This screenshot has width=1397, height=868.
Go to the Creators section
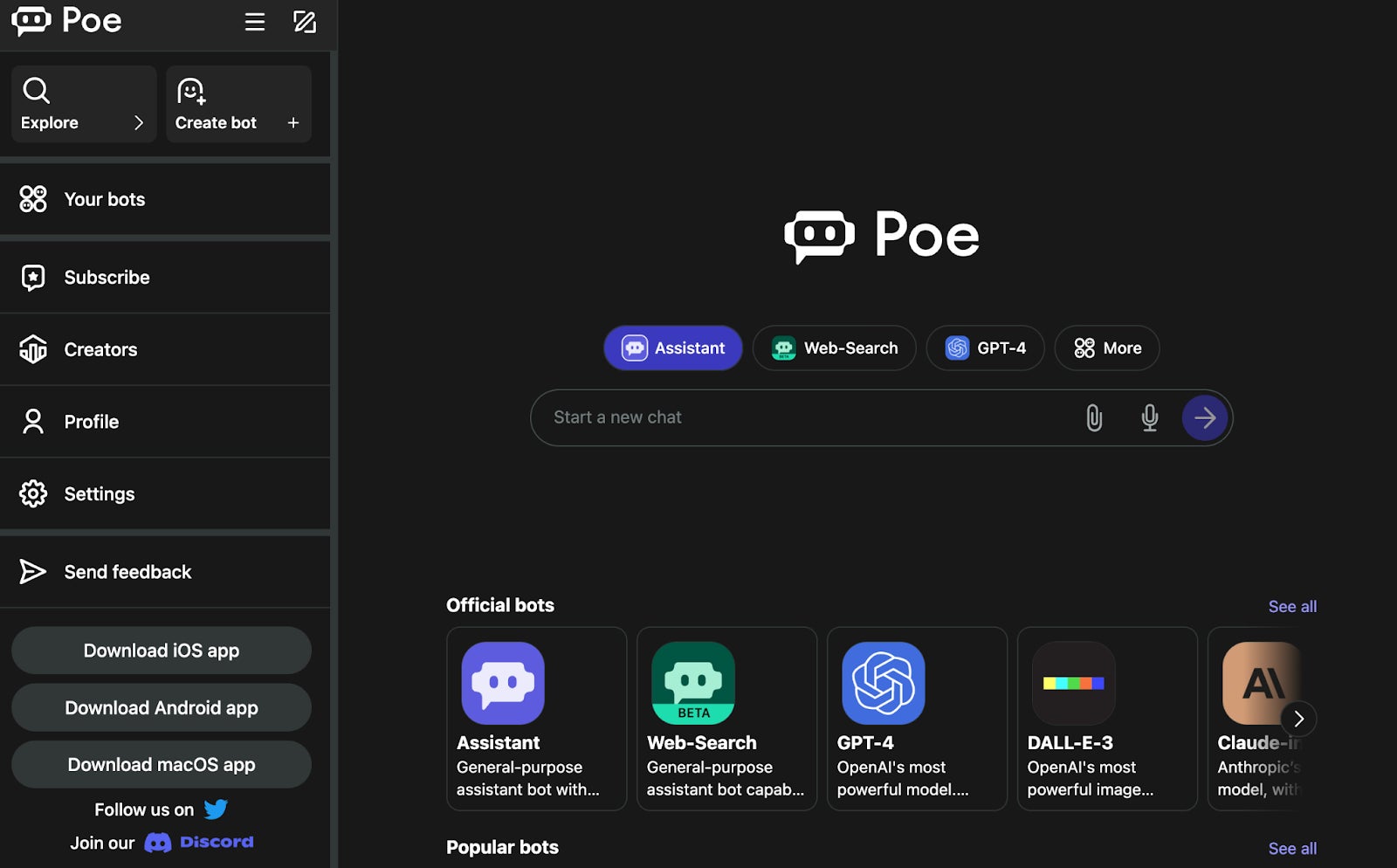[165, 349]
